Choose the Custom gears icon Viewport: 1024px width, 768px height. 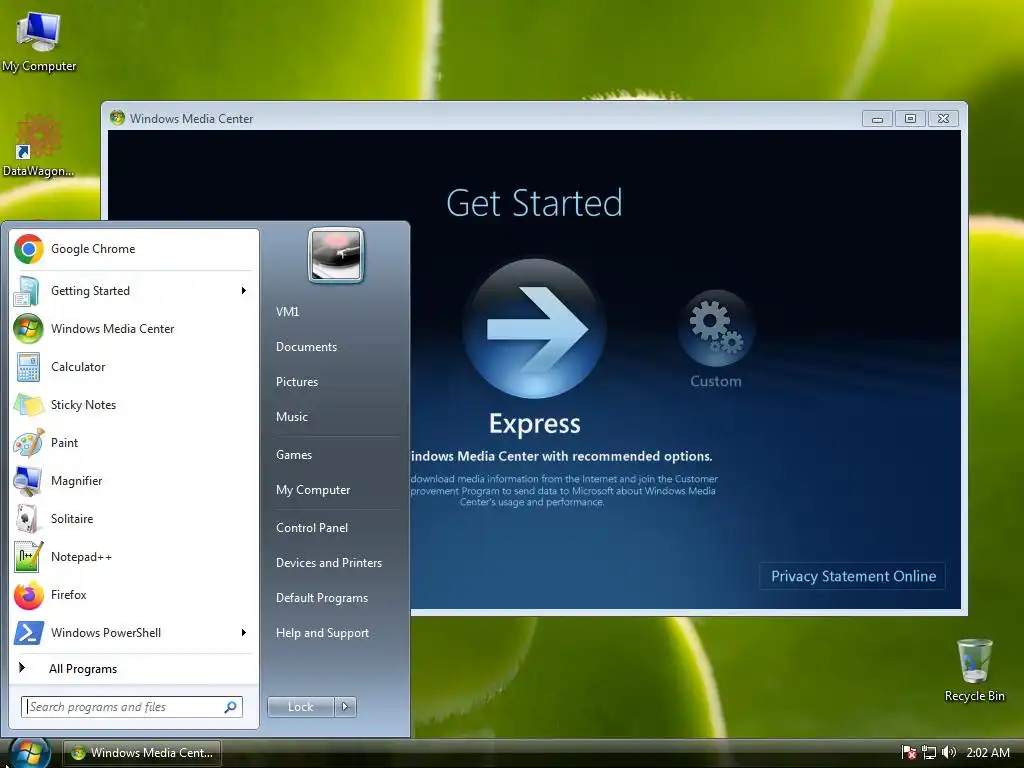[716, 327]
